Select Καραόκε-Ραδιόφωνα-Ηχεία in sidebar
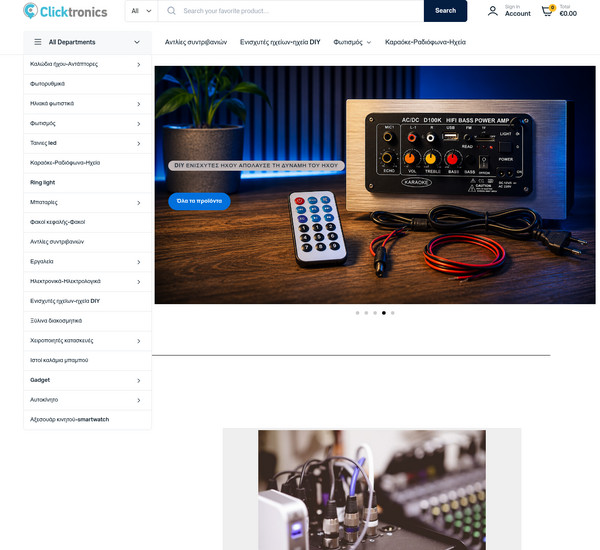 [x=87, y=163]
